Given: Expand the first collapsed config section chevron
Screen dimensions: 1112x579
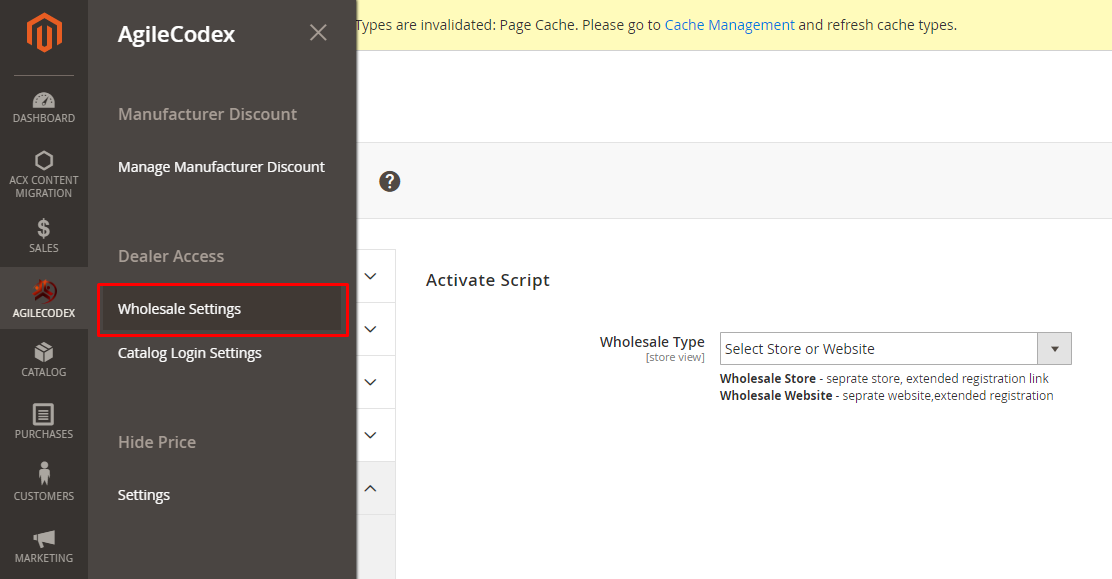Looking at the screenshot, I should [370, 276].
